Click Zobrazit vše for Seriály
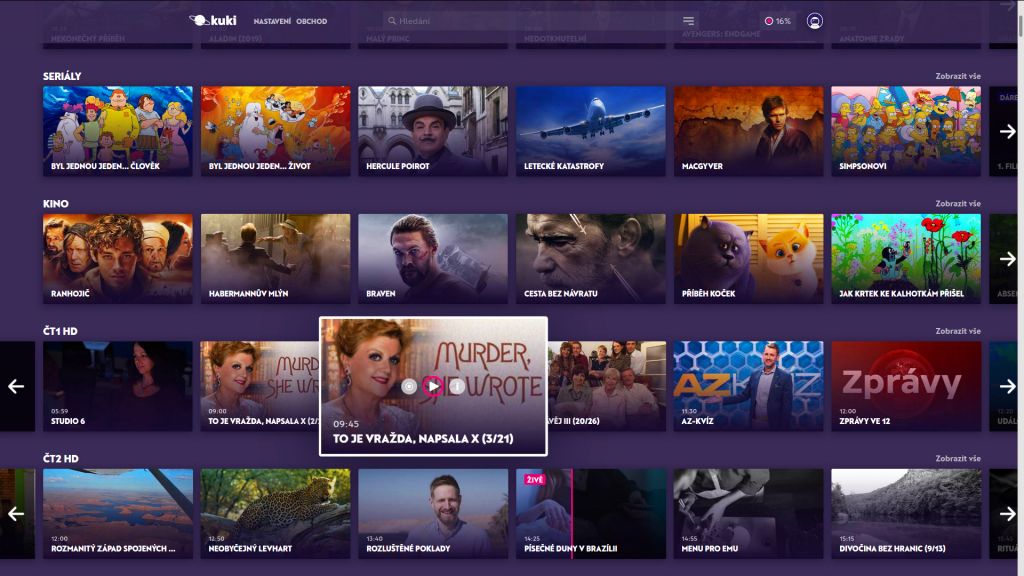The width and height of the screenshot is (1024, 576). (957, 76)
